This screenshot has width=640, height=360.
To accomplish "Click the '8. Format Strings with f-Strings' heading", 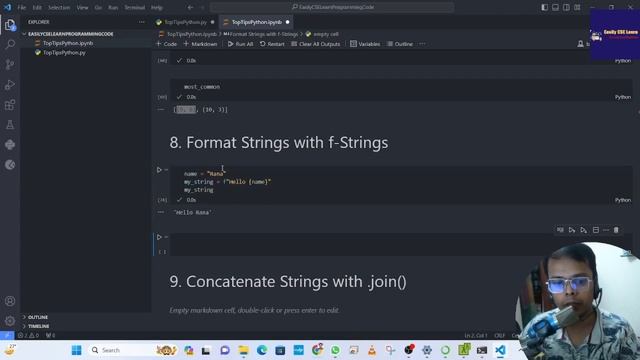I will click(279, 142).
